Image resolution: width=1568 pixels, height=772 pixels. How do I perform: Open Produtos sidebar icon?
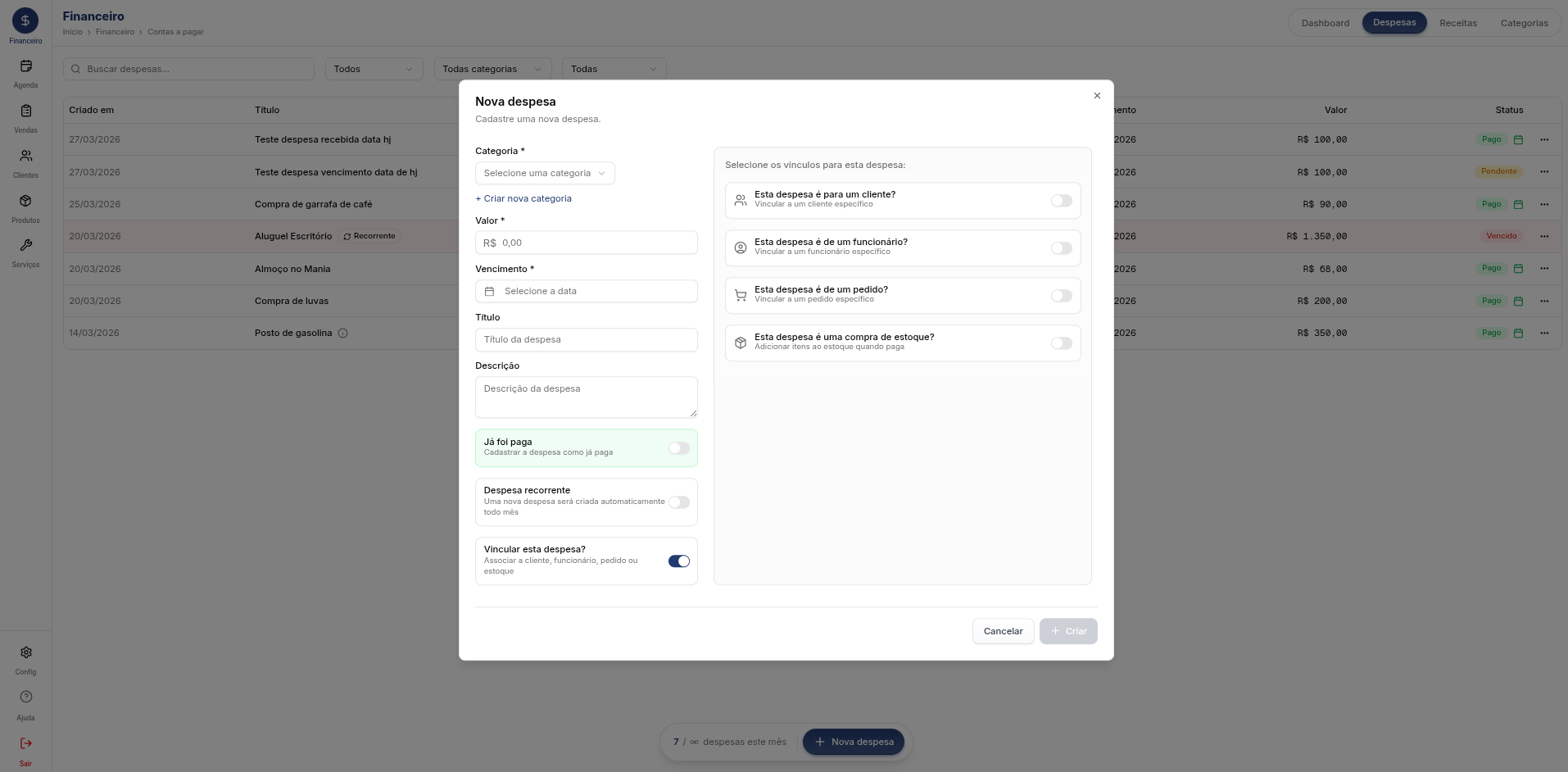tap(25, 201)
